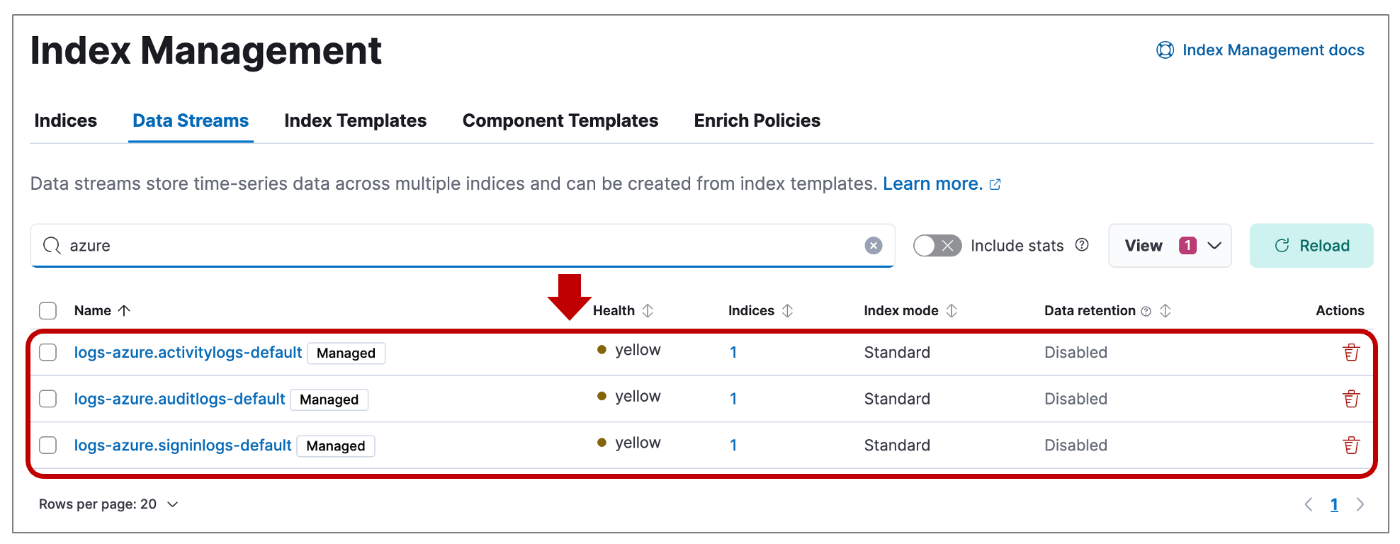Check the select-all rows checkbox
The image size is (1400, 544).
48,311
